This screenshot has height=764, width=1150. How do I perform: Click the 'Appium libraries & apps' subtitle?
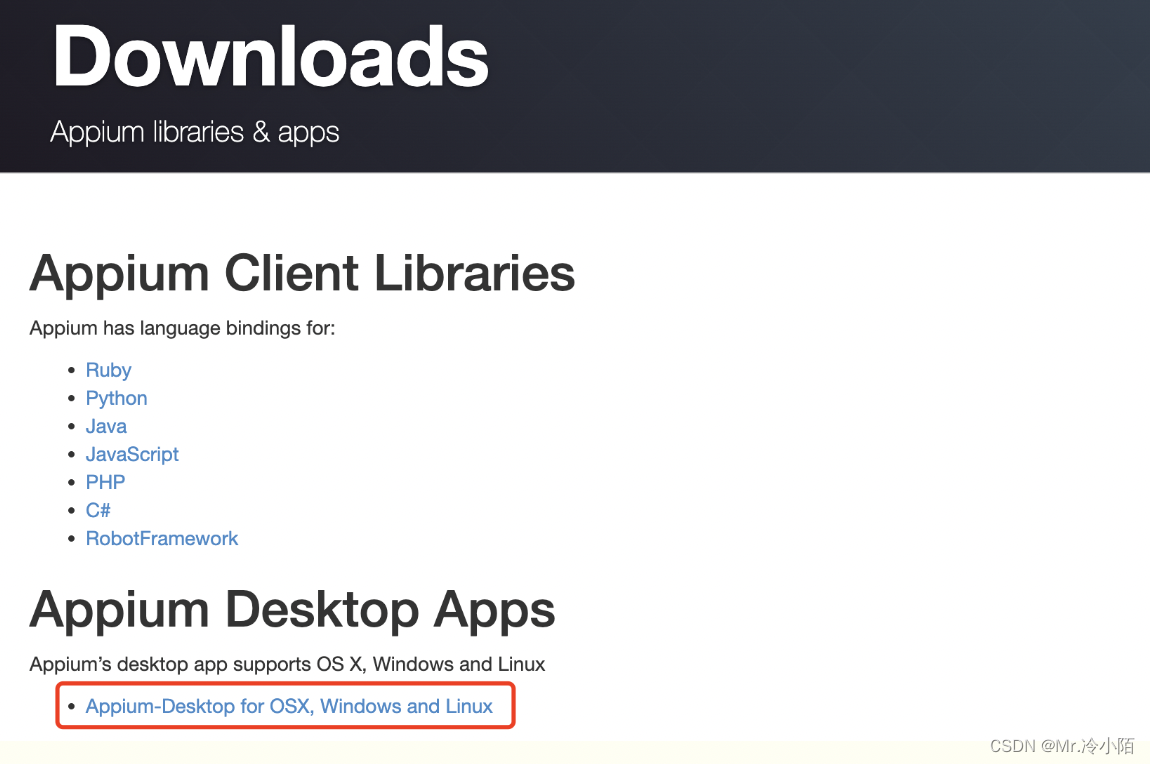click(x=194, y=132)
